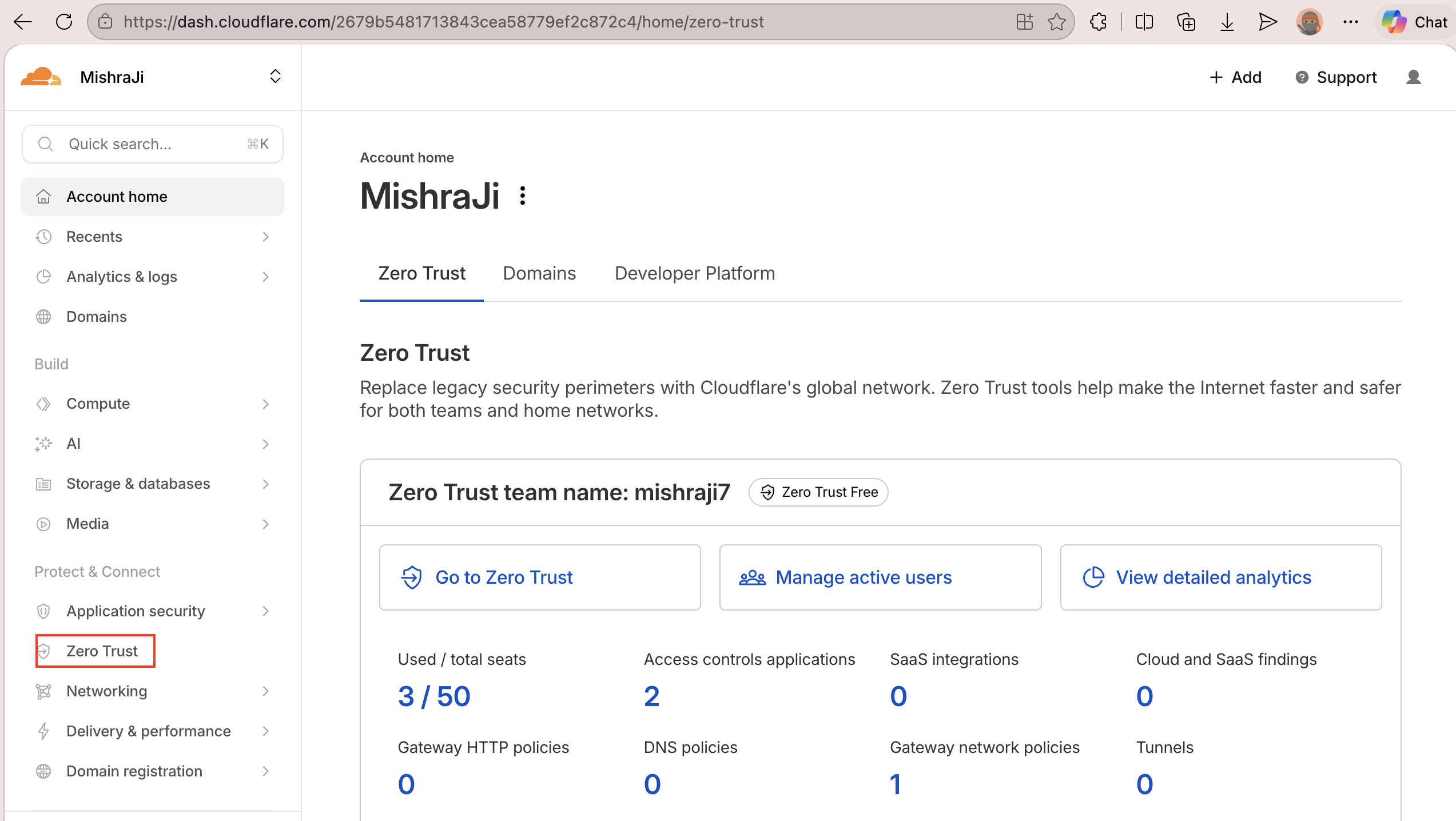Click the Media icon in the Build section
The width and height of the screenshot is (1456, 821).
tap(44, 524)
